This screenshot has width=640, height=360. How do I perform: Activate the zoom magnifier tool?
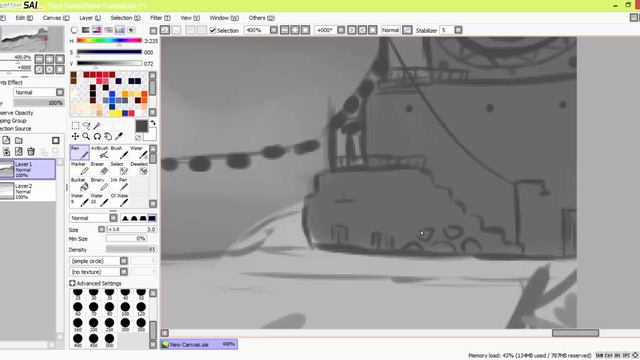click(x=86, y=136)
